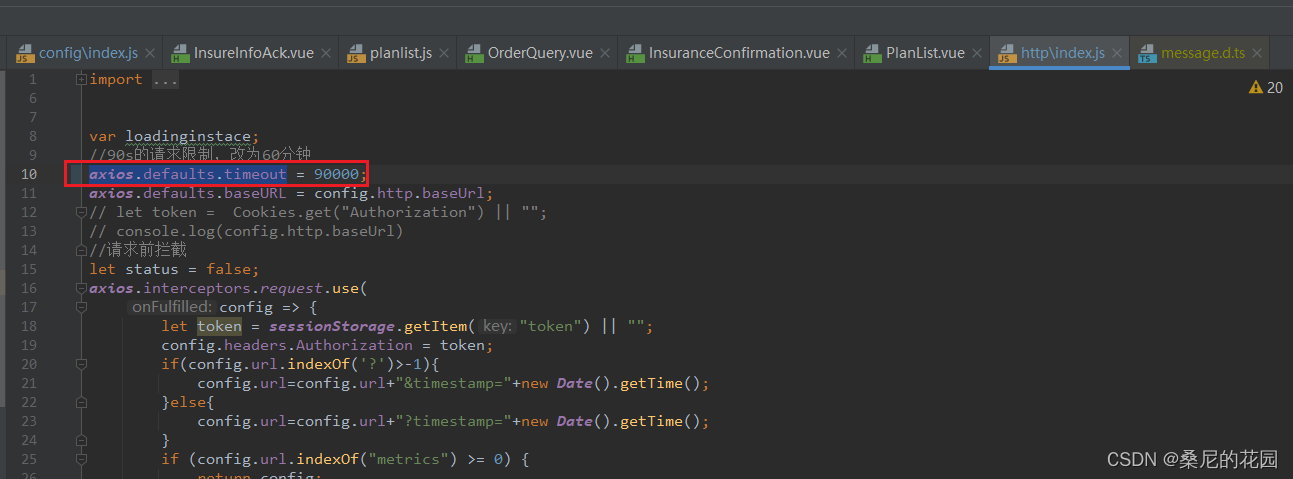
Task: Click the 'loadinginstace' variable name
Action: [x=189, y=136]
